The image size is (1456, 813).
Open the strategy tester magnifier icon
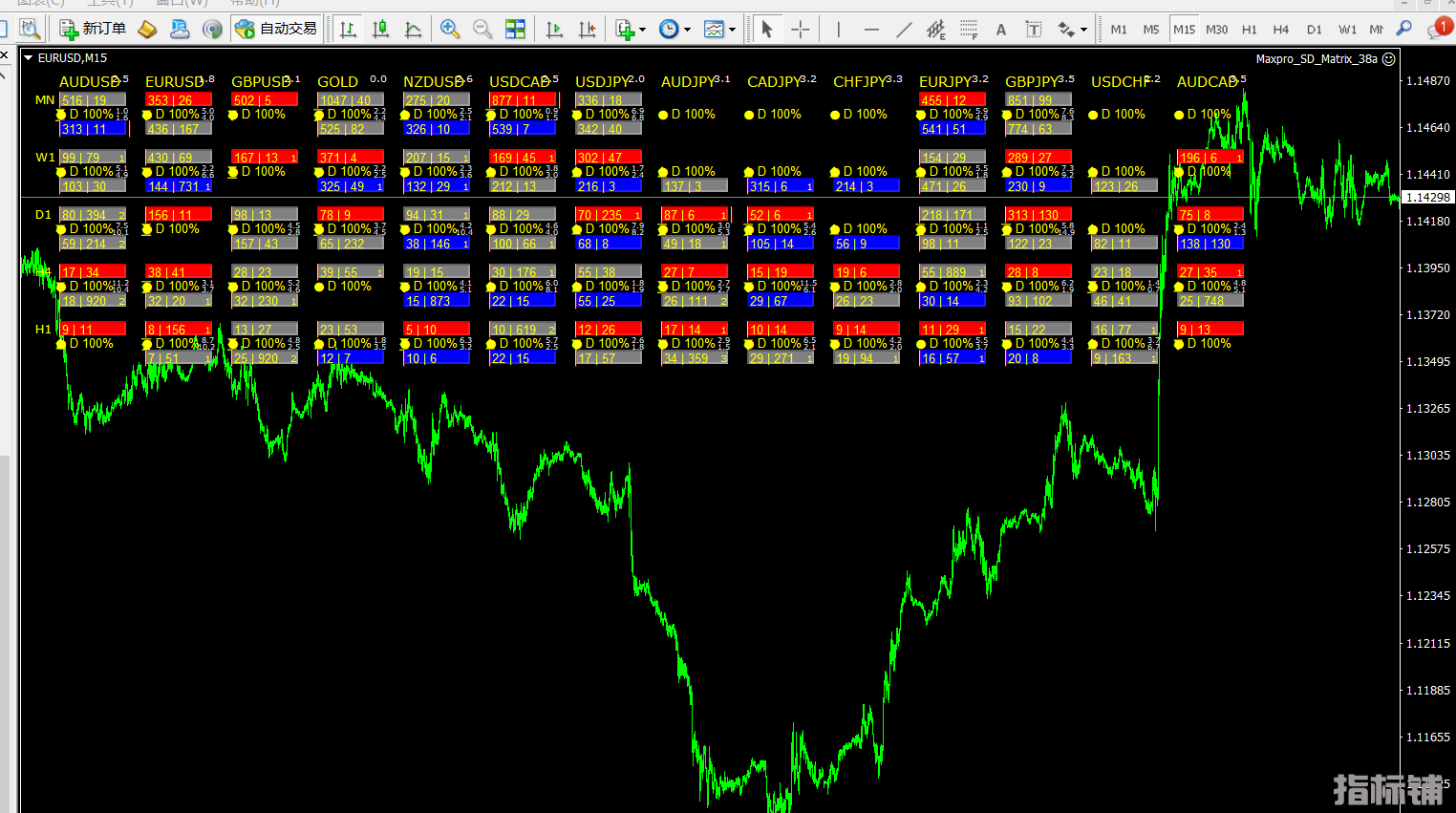point(30,30)
